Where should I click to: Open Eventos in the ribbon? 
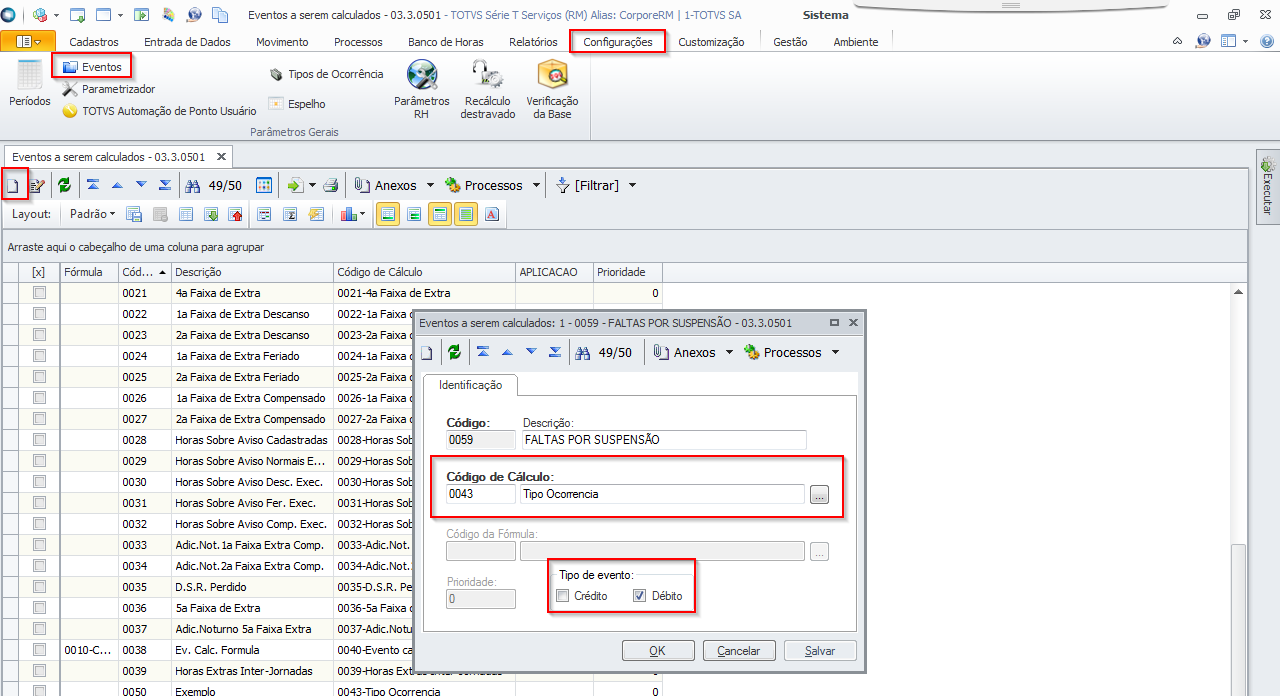(x=91, y=67)
